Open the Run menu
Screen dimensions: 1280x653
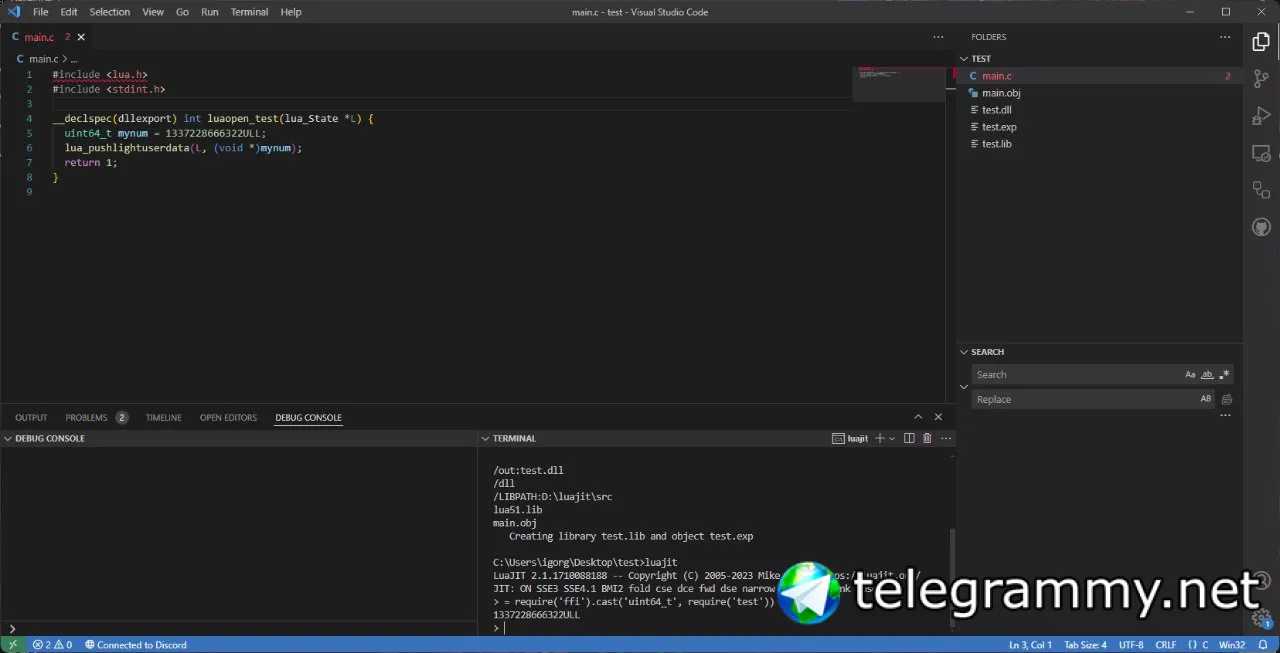click(x=210, y=12)
